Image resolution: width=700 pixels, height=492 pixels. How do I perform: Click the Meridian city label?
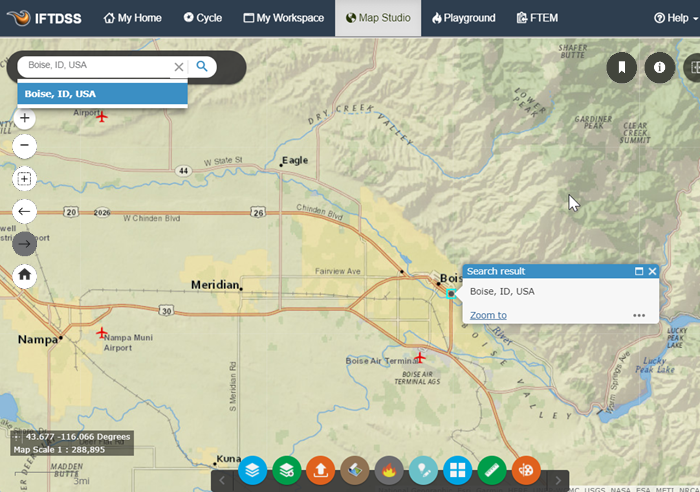pos(215,285)
